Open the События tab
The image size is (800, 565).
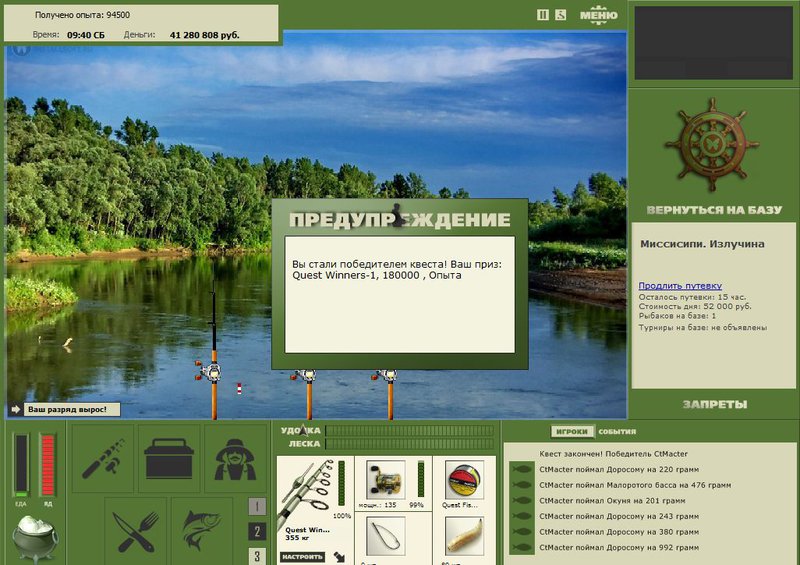(x=617, y=432)
